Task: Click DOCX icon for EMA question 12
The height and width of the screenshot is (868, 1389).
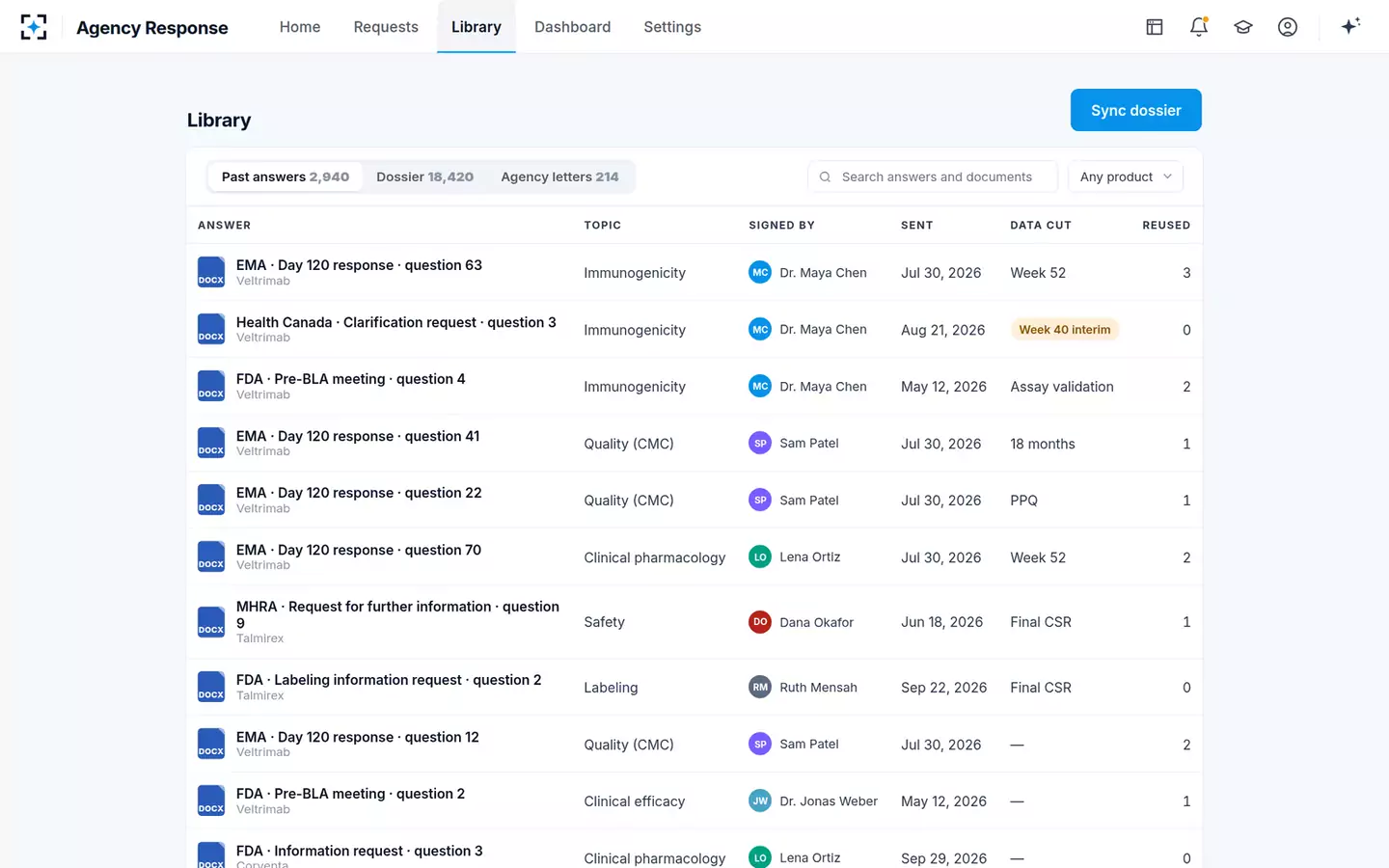Action: [x=211, y=744]
